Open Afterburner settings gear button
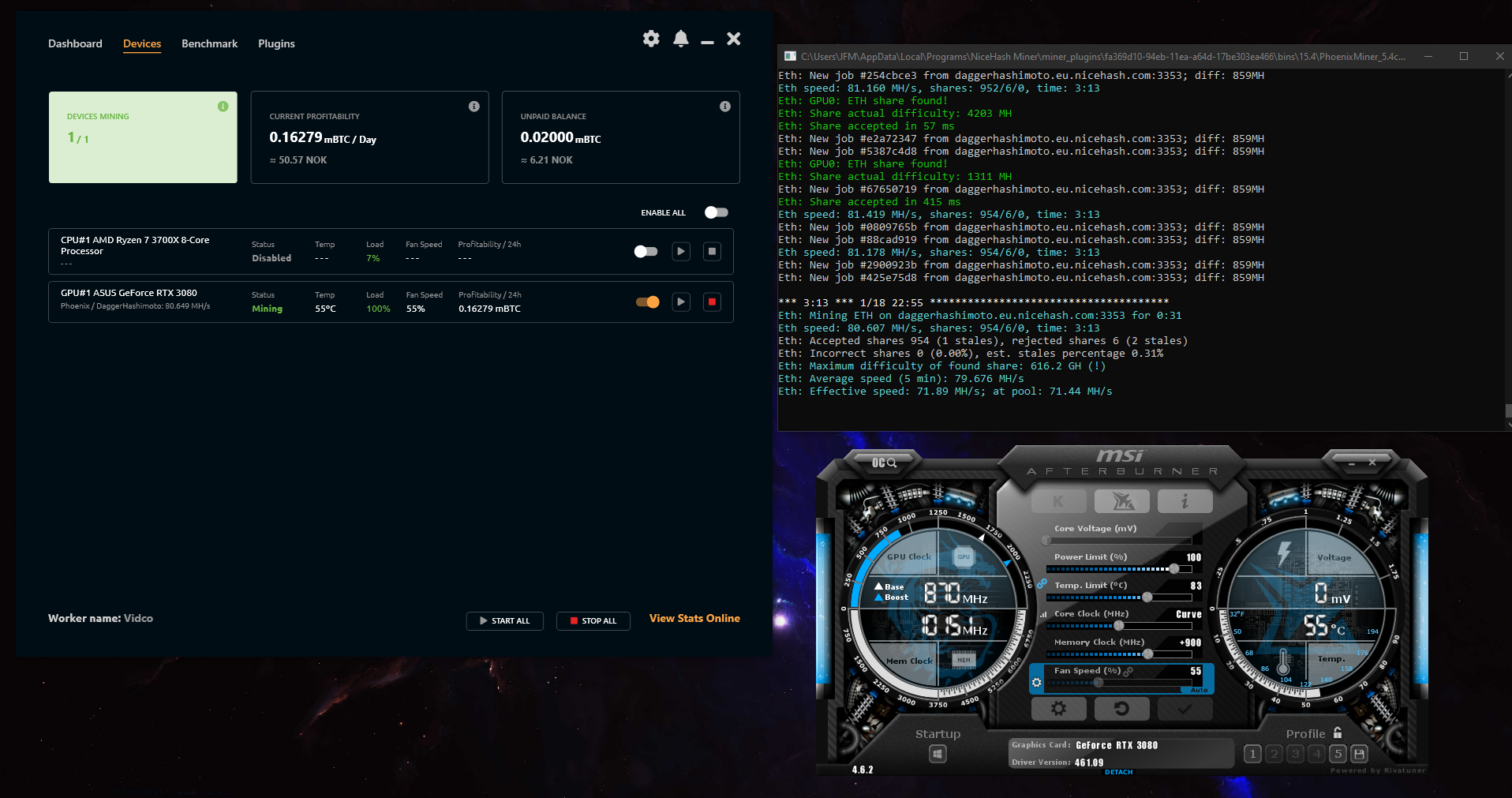The width and height of the screenshot is (1512, 798). 1058,709
